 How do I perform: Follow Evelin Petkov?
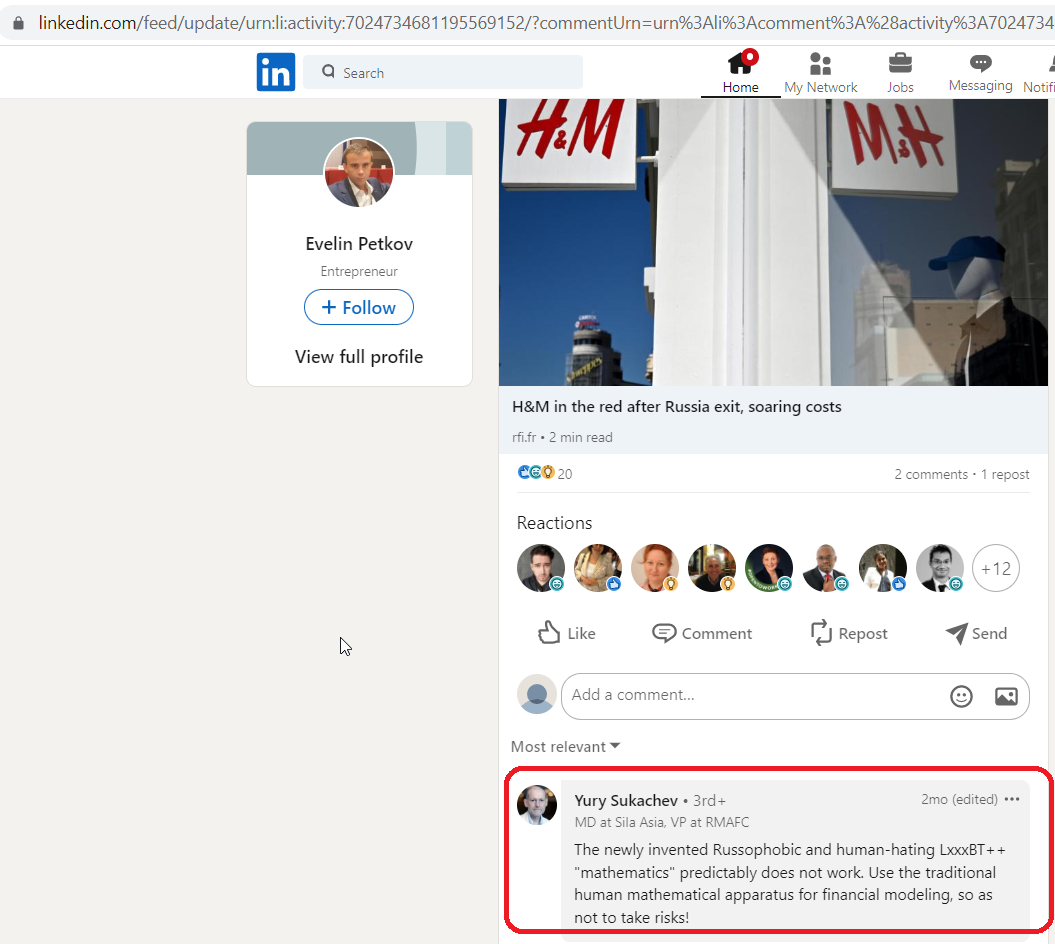coord(359,307)
